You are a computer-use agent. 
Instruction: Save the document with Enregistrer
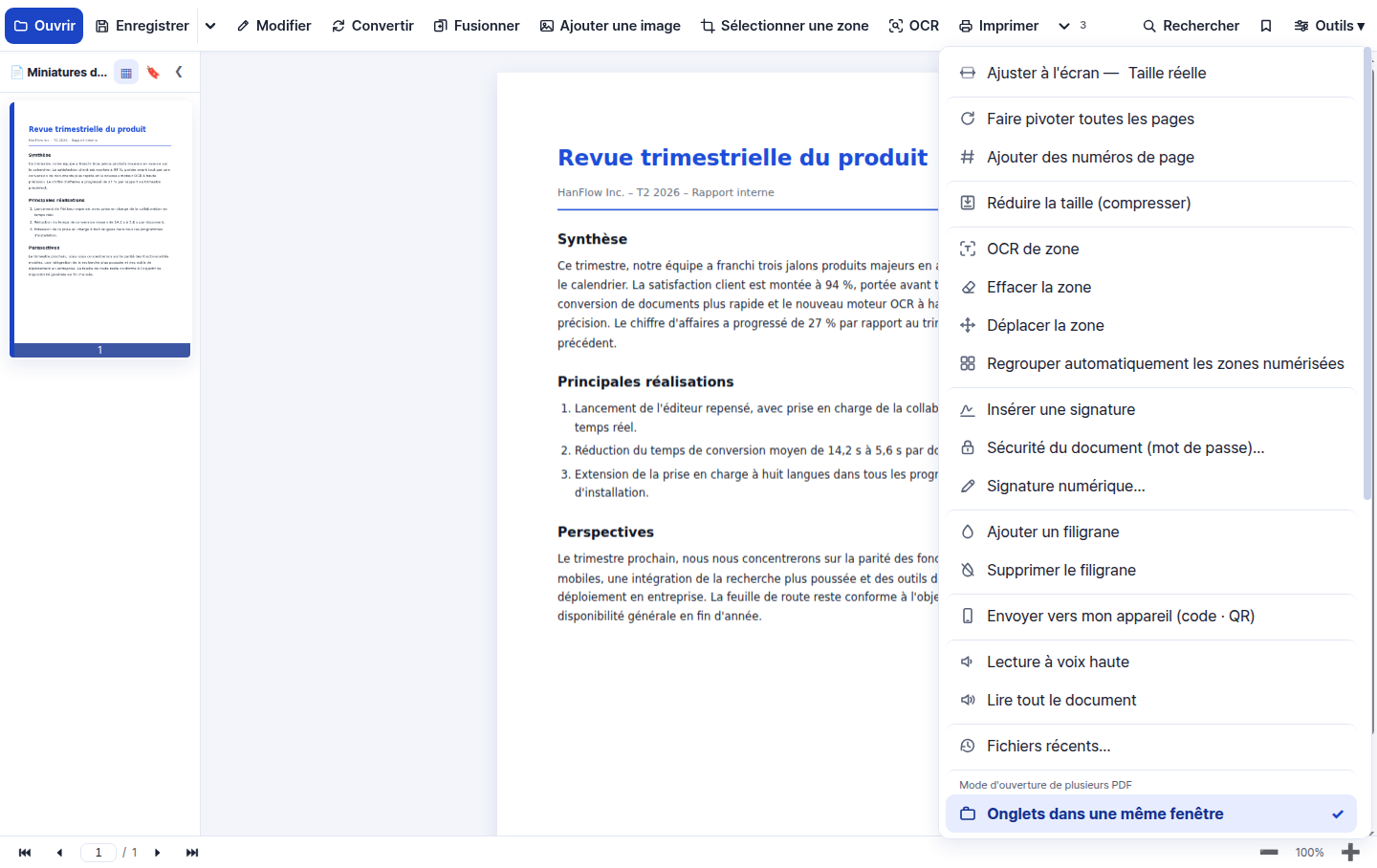(142, 26)
